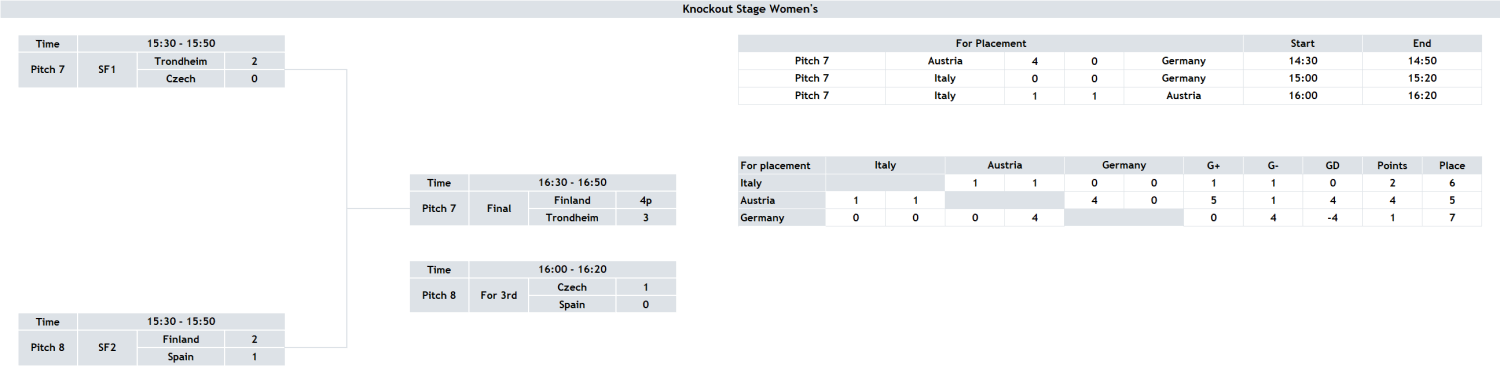The image size is (1500, 384).
Task: Select Finland's 4p score in Final
Action: click(x=646, y=200)
